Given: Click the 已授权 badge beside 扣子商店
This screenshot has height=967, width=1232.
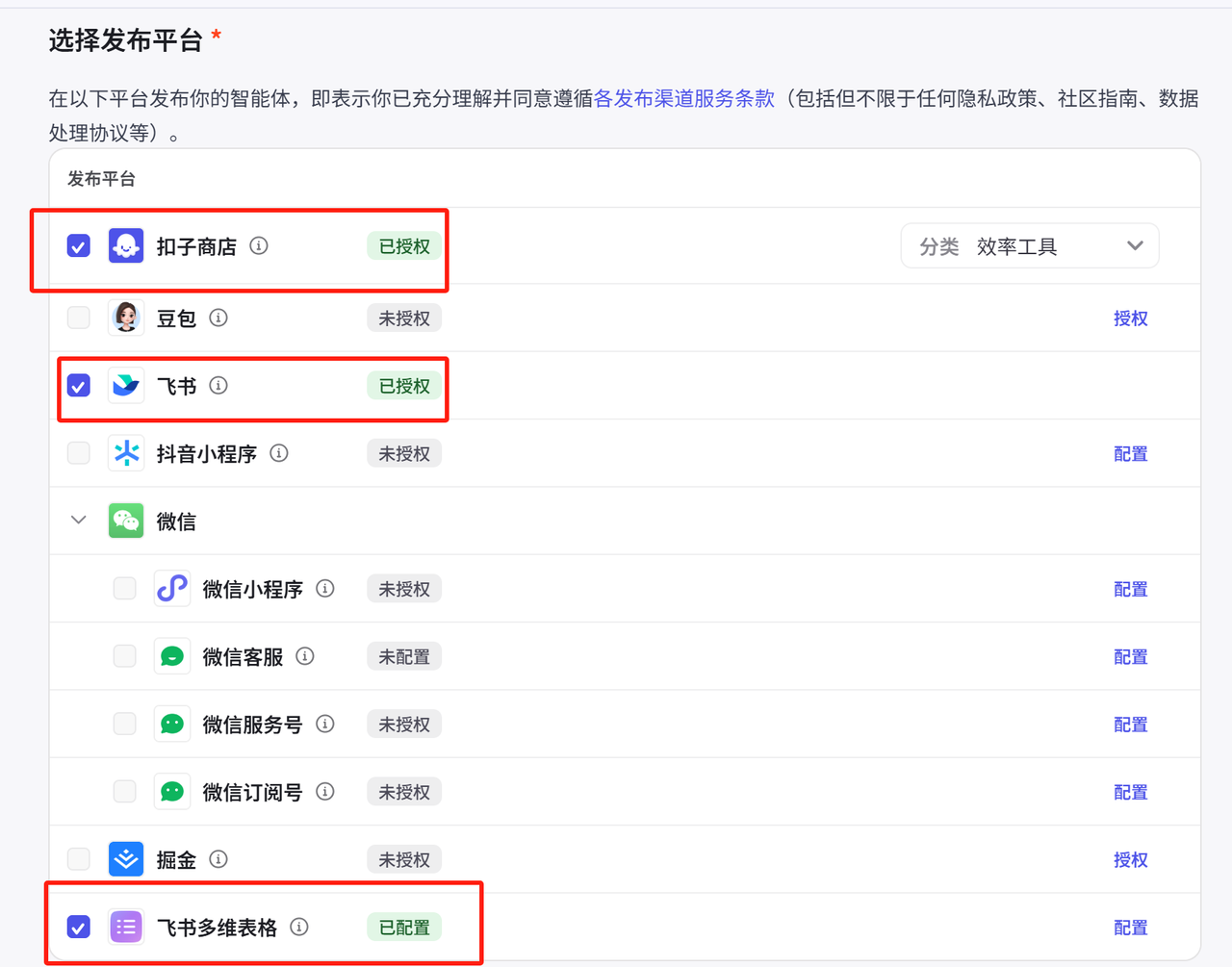Looking at the screenshot, I should 403,245.
